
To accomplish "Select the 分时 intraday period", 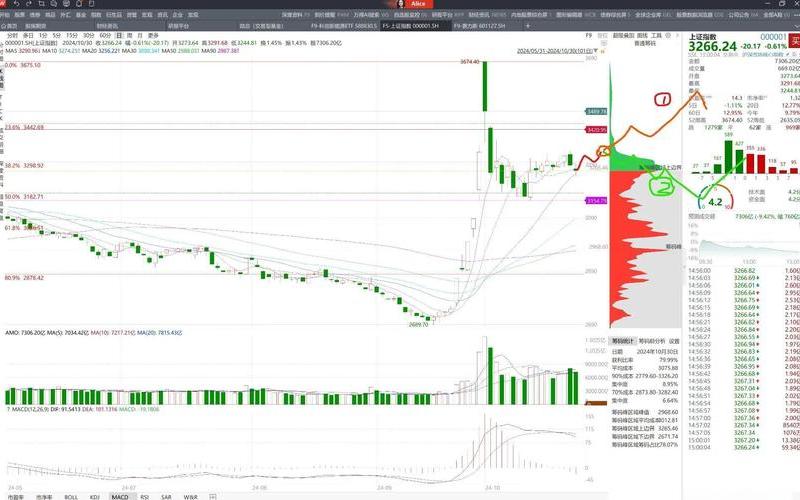I will point(12,36).
